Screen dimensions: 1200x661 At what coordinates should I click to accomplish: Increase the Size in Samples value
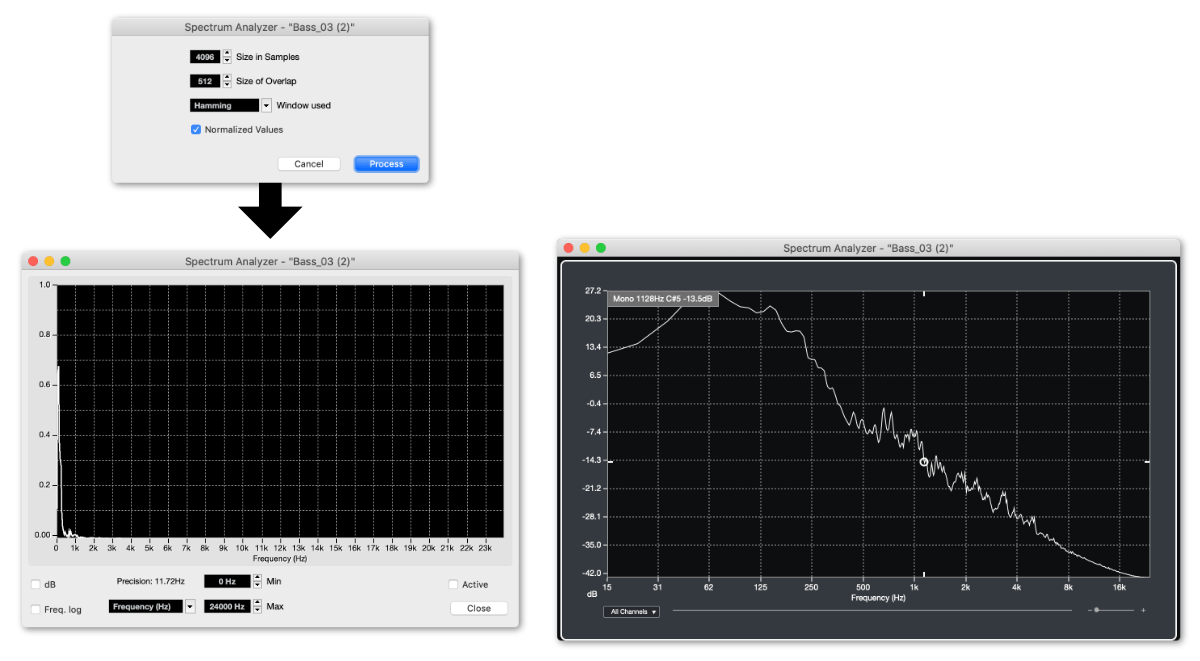coord(227,53)
